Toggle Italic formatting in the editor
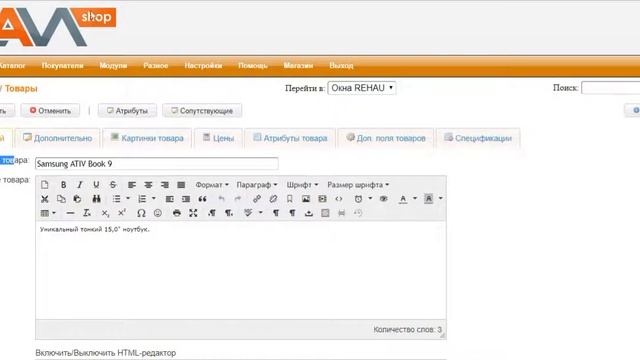Screen dimensions: 640x360 coord(80,185)
